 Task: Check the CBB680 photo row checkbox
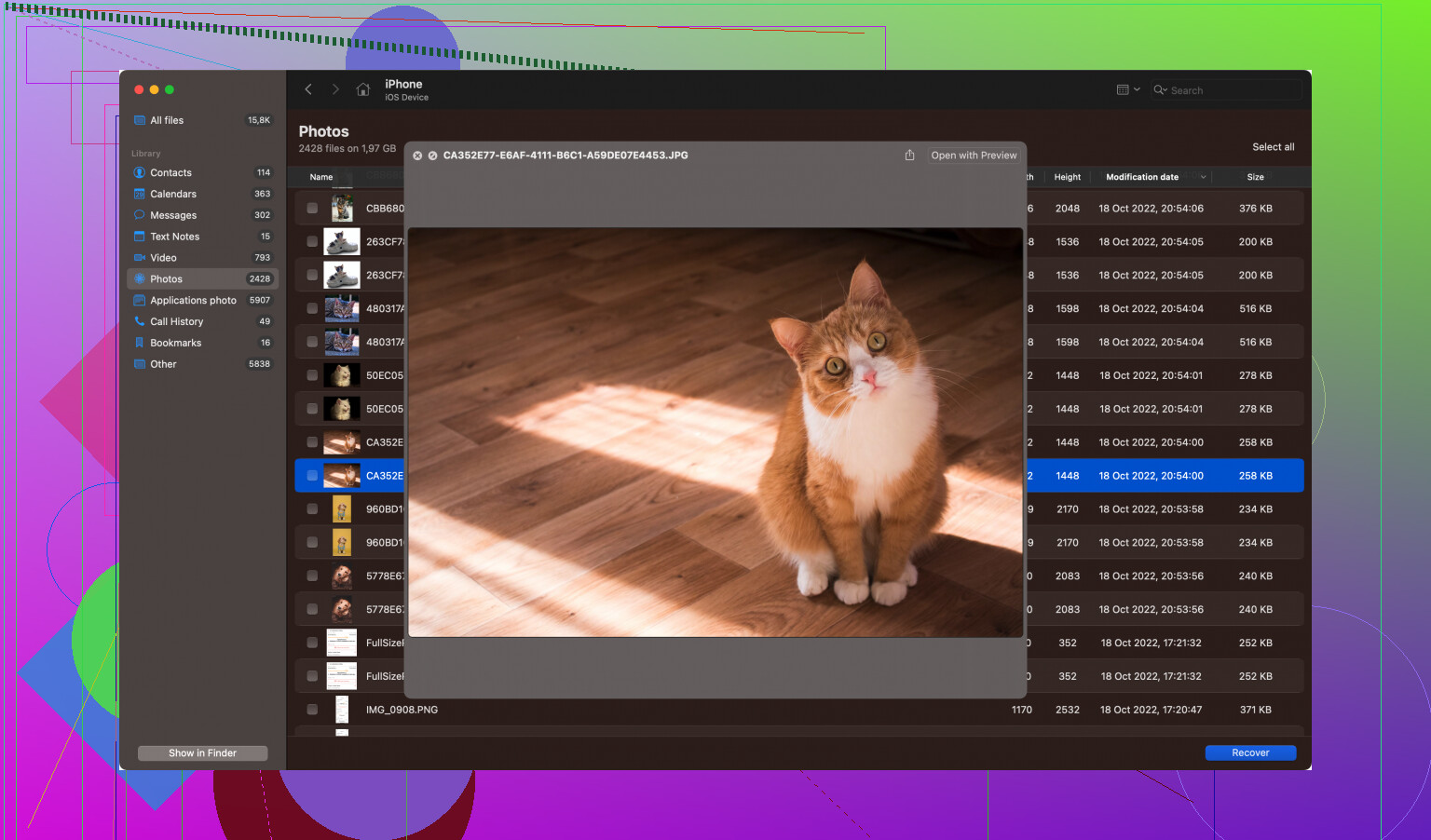pos(312,209)
